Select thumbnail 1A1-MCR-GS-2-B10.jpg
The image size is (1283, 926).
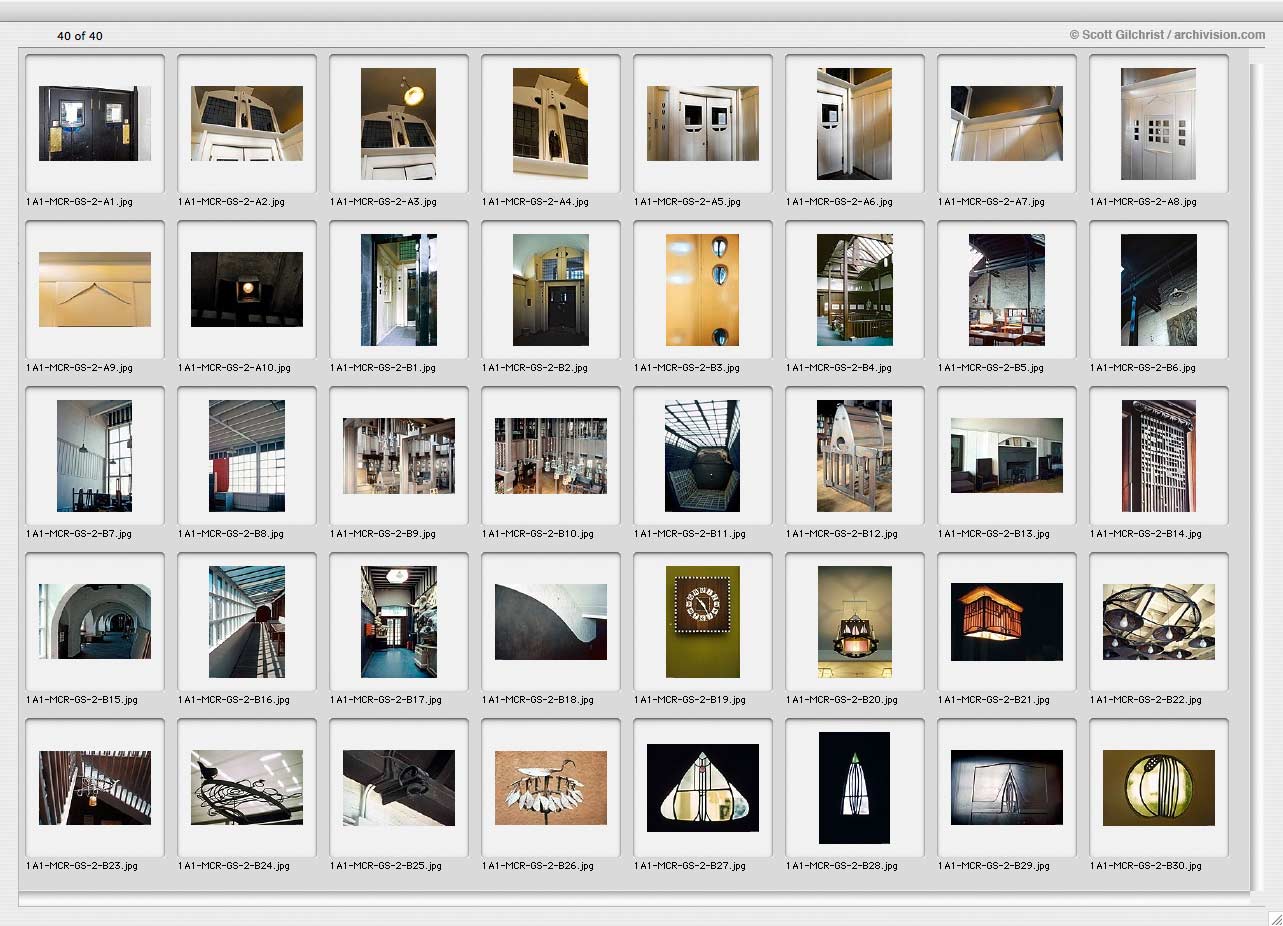pyautogui.click(x=551, y=456)
